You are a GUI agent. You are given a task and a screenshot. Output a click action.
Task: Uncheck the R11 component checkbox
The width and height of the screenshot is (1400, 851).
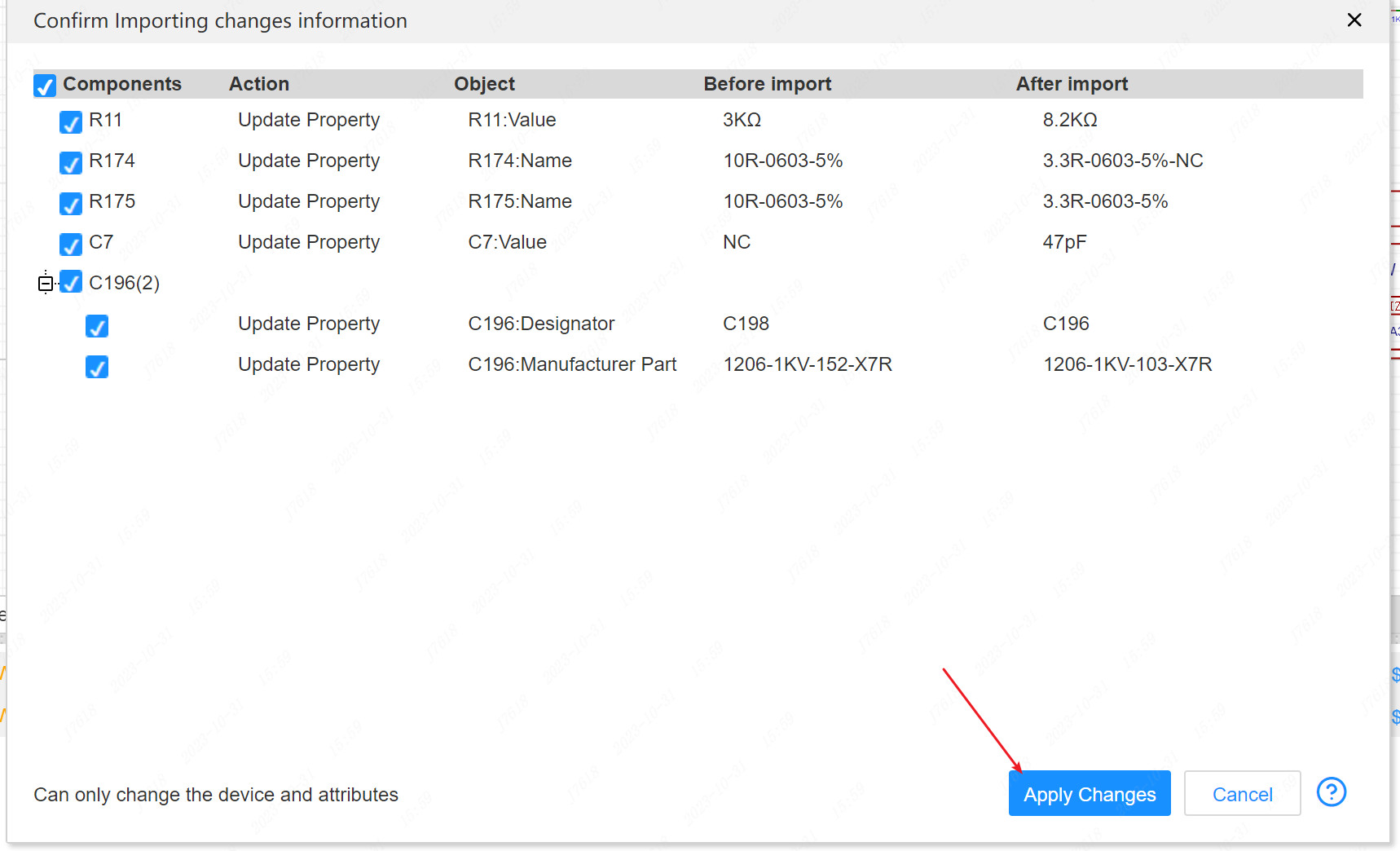coord(71,122)
